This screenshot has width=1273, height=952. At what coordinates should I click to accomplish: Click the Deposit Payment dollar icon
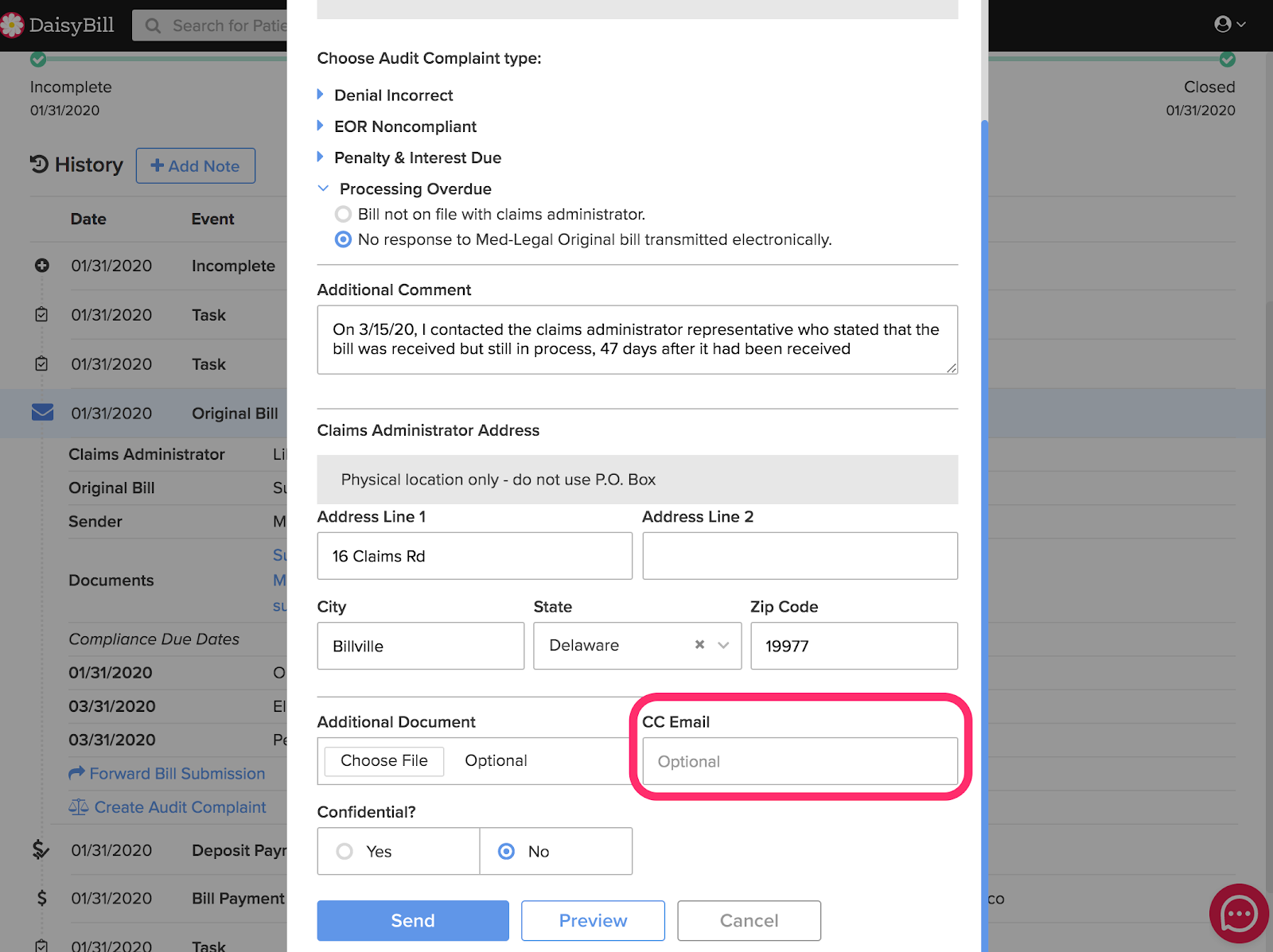click(x=41, y=850)
